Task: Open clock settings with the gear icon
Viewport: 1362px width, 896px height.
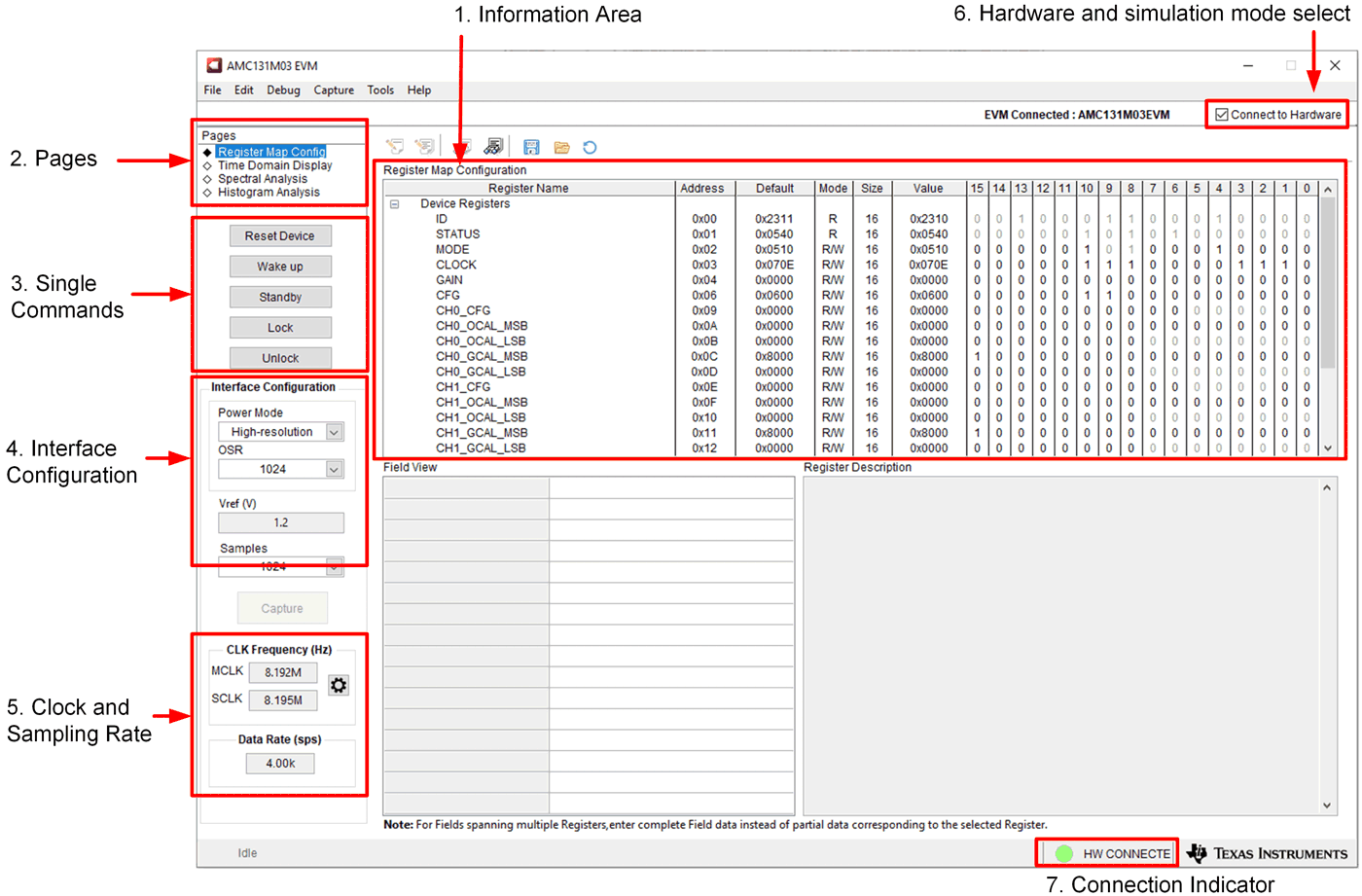Action: [338, 685]
